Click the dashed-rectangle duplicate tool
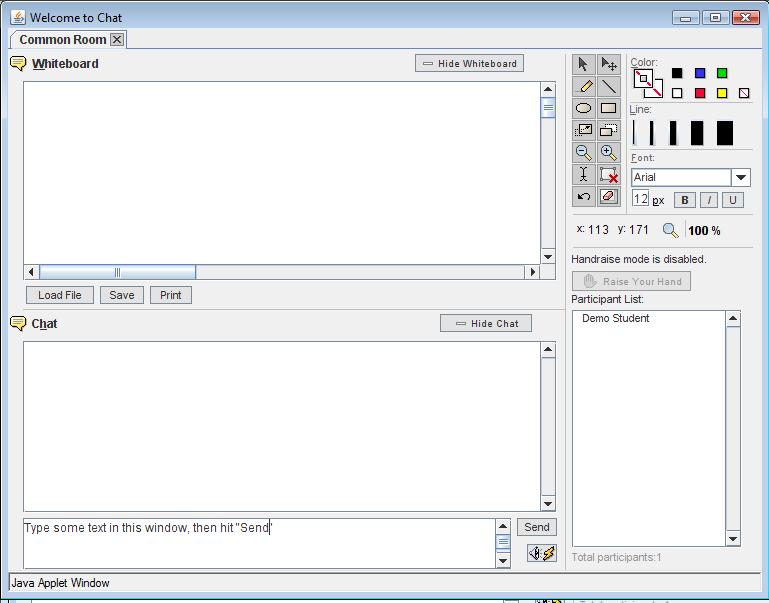Viewport: 769px width, 603px height. [x=609, y=130]
